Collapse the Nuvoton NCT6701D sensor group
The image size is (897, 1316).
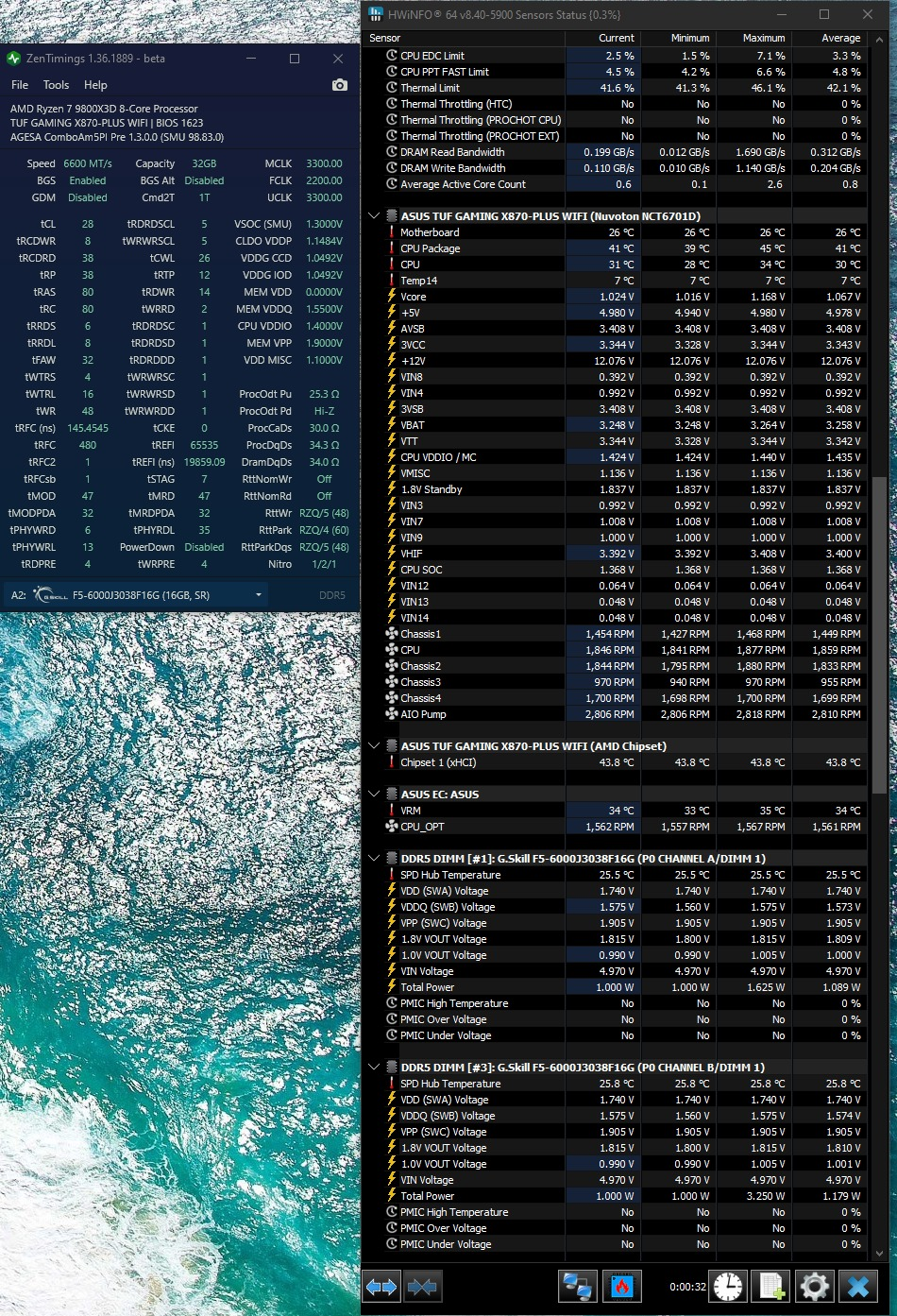click(374, 216)
